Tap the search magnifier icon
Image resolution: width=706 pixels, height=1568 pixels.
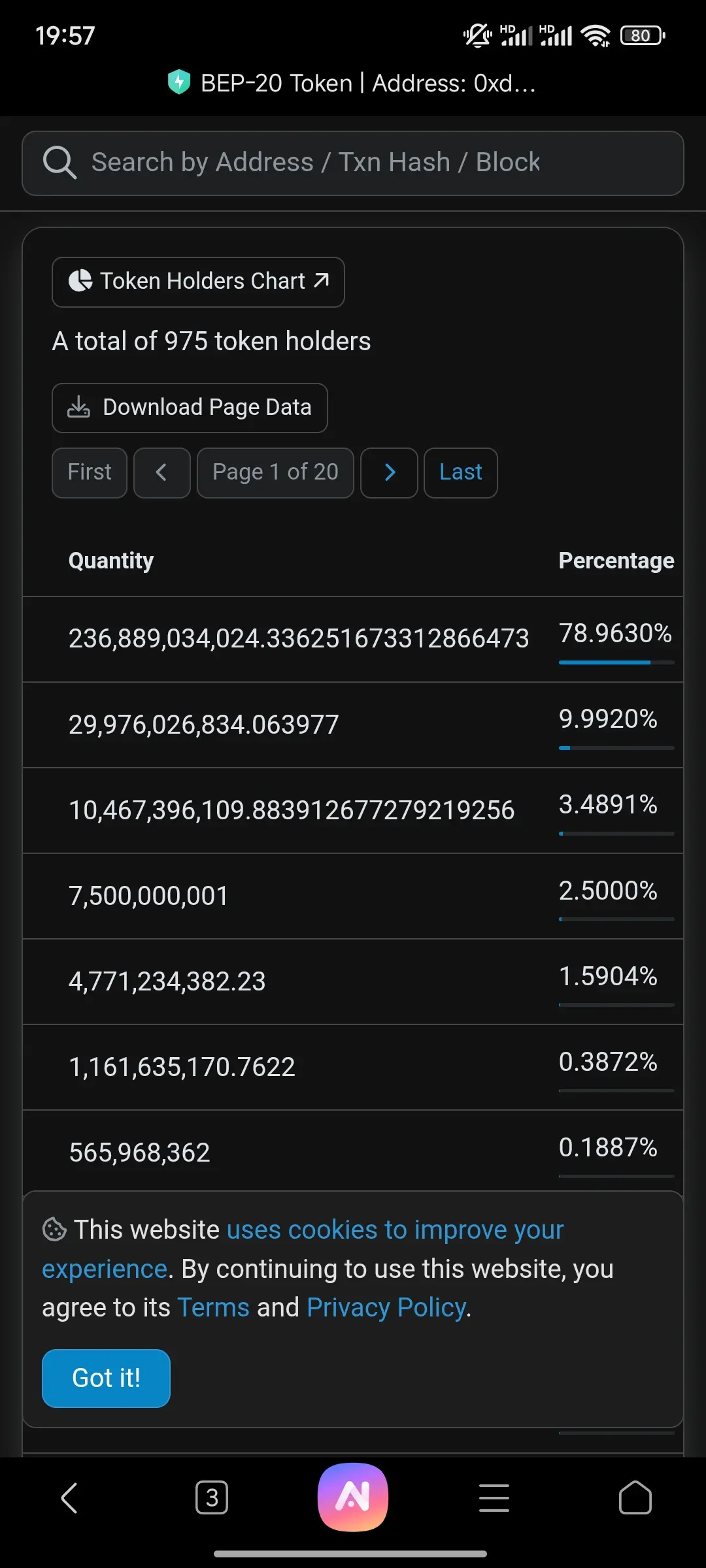coord(59,163)
